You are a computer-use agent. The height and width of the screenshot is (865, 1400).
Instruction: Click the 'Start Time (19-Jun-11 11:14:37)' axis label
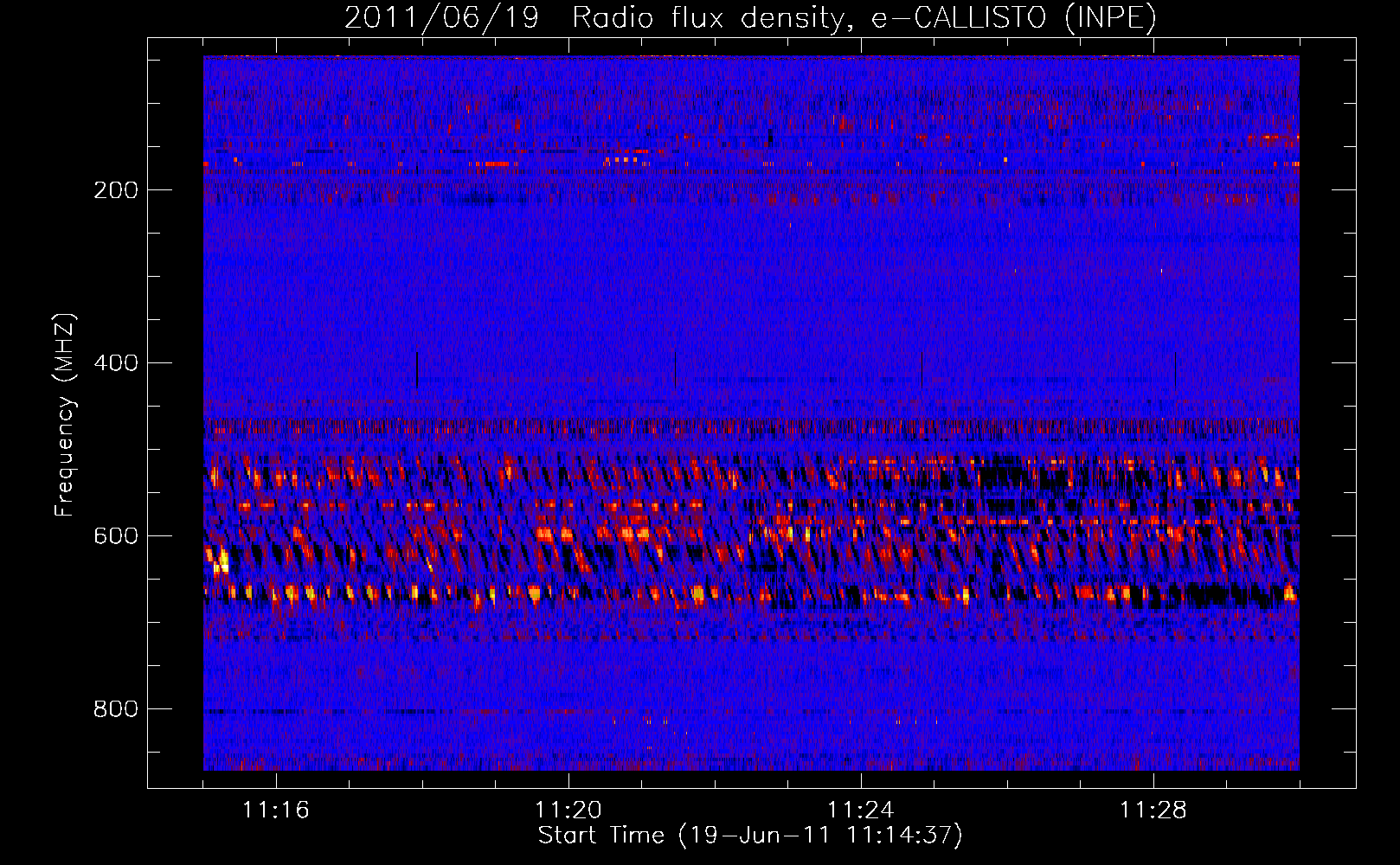tap(750, 836)
